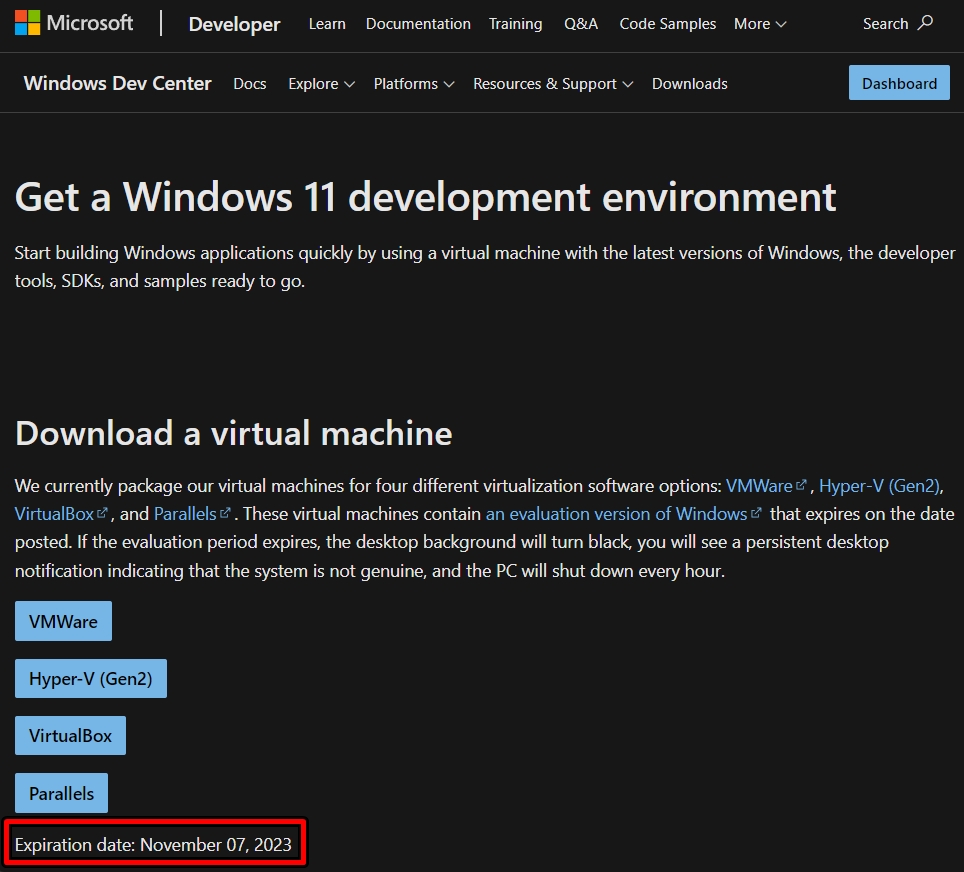Select Training in the top navigation
This screenshot has height=872, width=964.
pyautogui.click(x=515, y=24)
